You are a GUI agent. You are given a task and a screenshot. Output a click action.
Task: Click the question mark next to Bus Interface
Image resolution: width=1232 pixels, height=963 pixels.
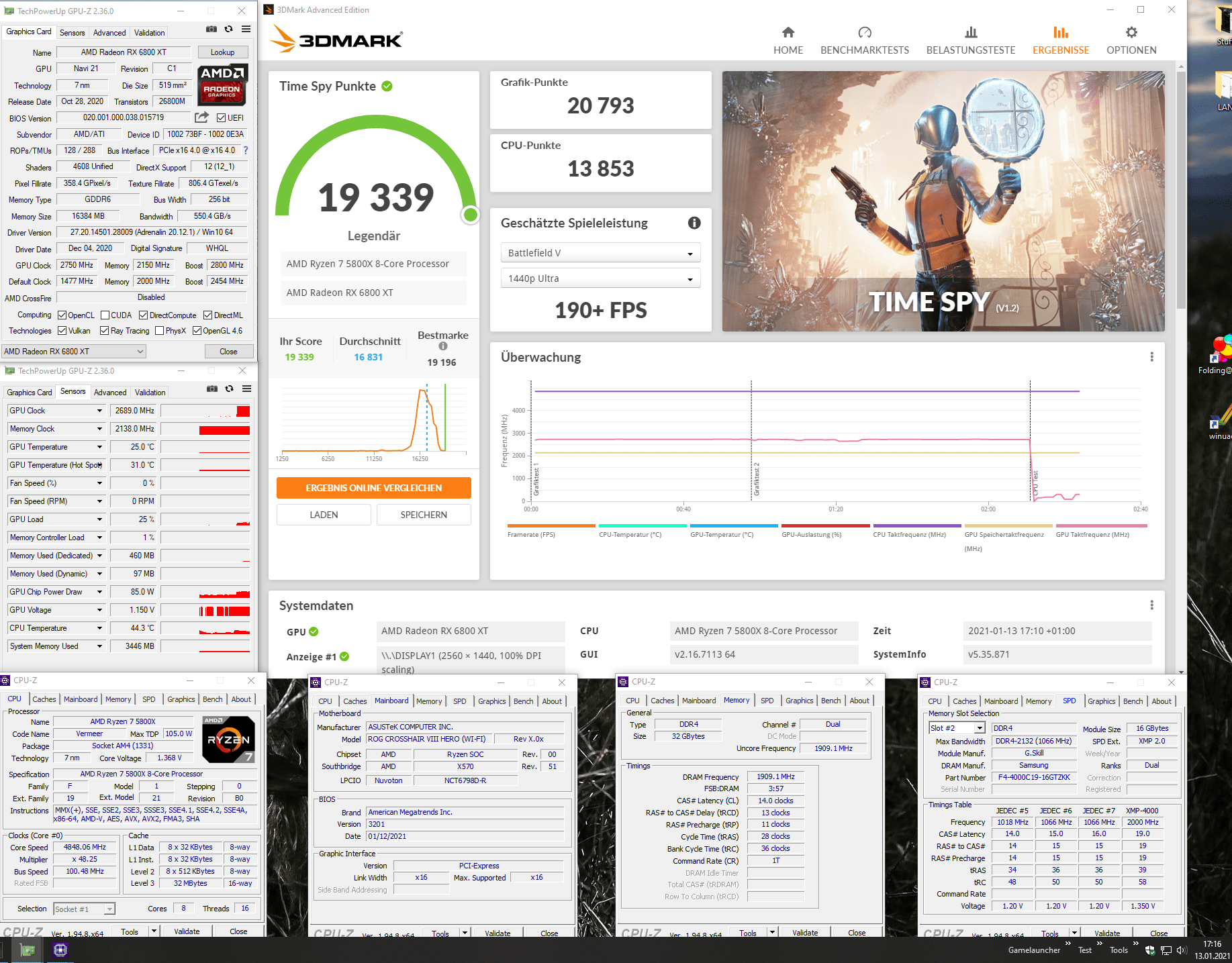[x=246, y=150]
